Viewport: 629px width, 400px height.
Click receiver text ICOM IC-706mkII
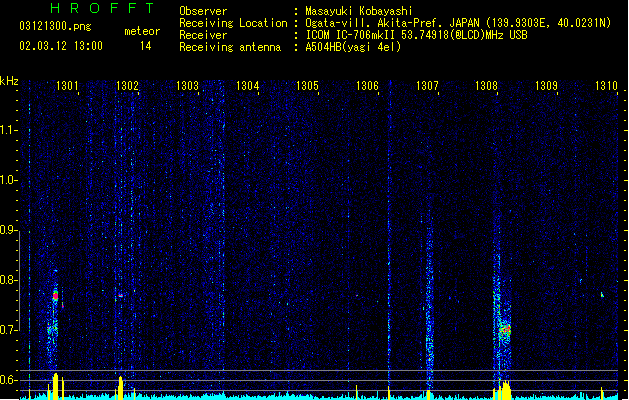(351, 35)
